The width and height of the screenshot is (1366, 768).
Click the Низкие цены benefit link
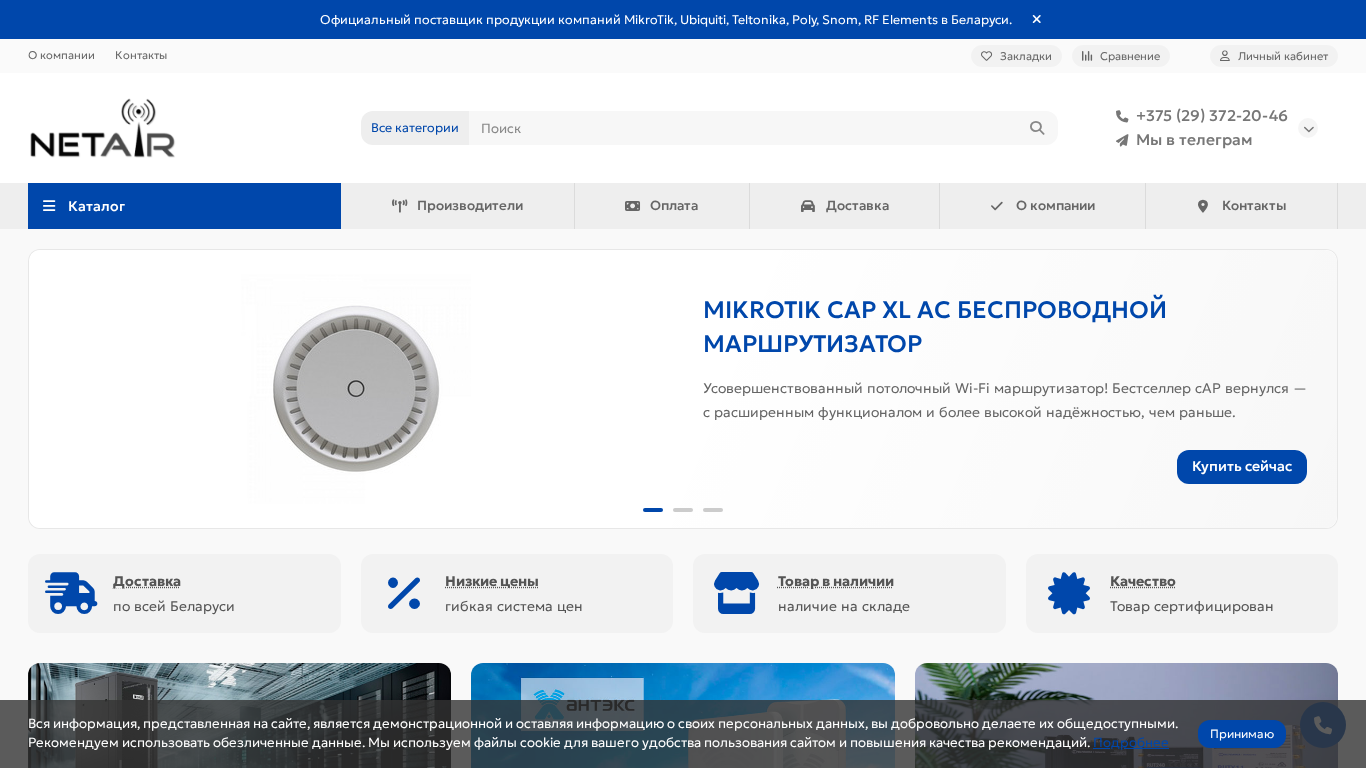[492, 581]
